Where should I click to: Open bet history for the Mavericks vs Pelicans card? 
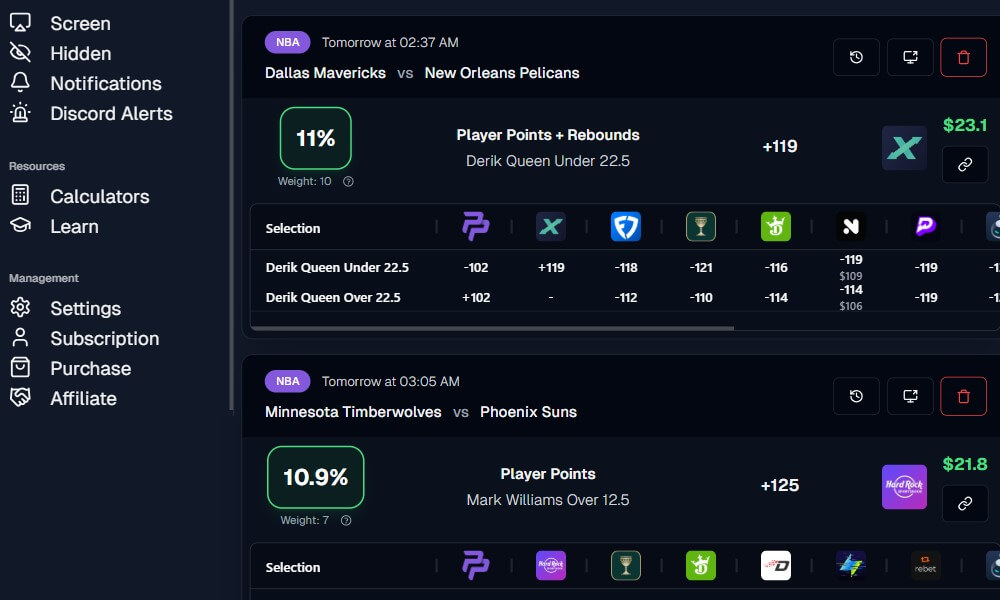click(x=856, y=57)
